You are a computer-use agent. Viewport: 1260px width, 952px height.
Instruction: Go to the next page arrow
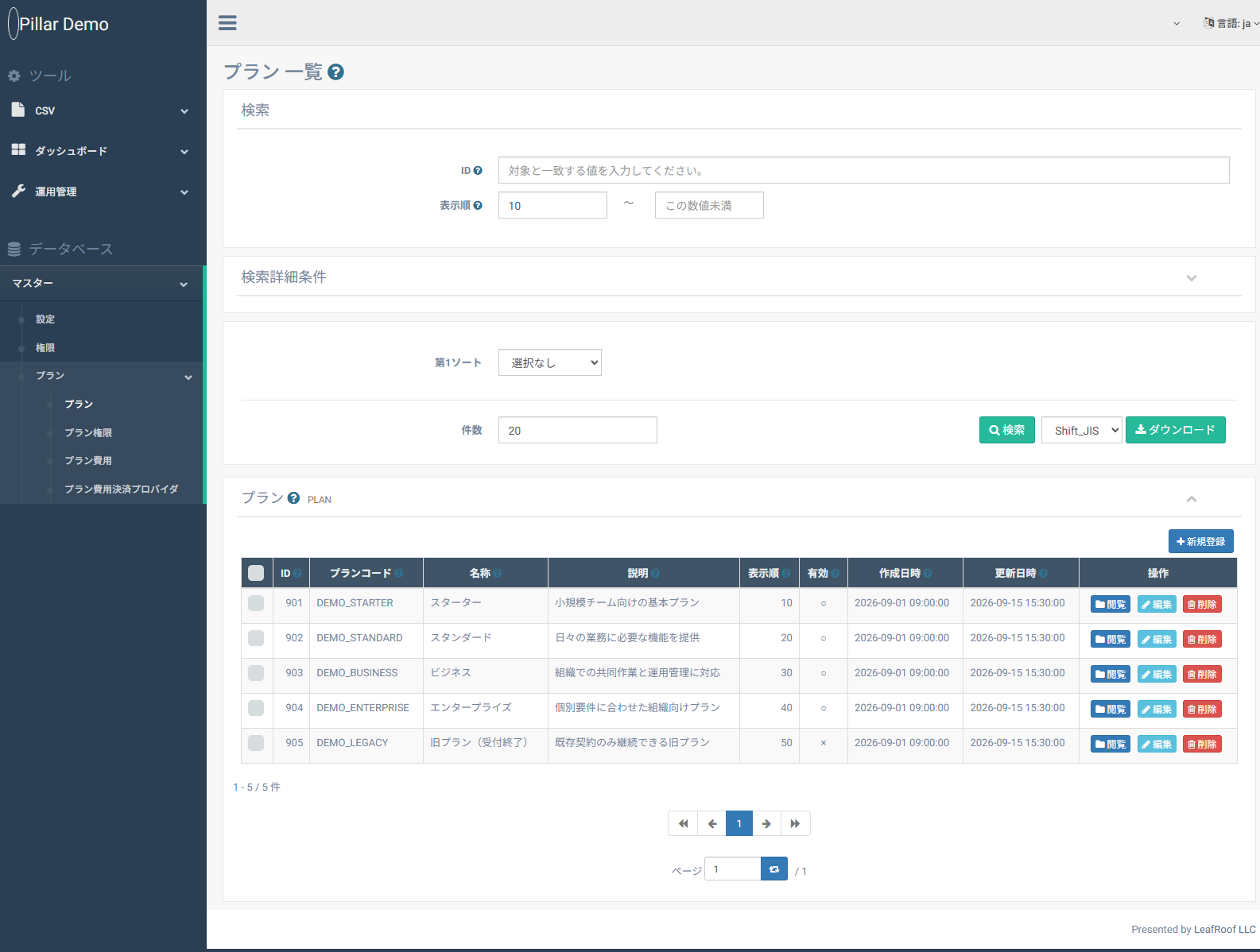(x=766, y=823)
